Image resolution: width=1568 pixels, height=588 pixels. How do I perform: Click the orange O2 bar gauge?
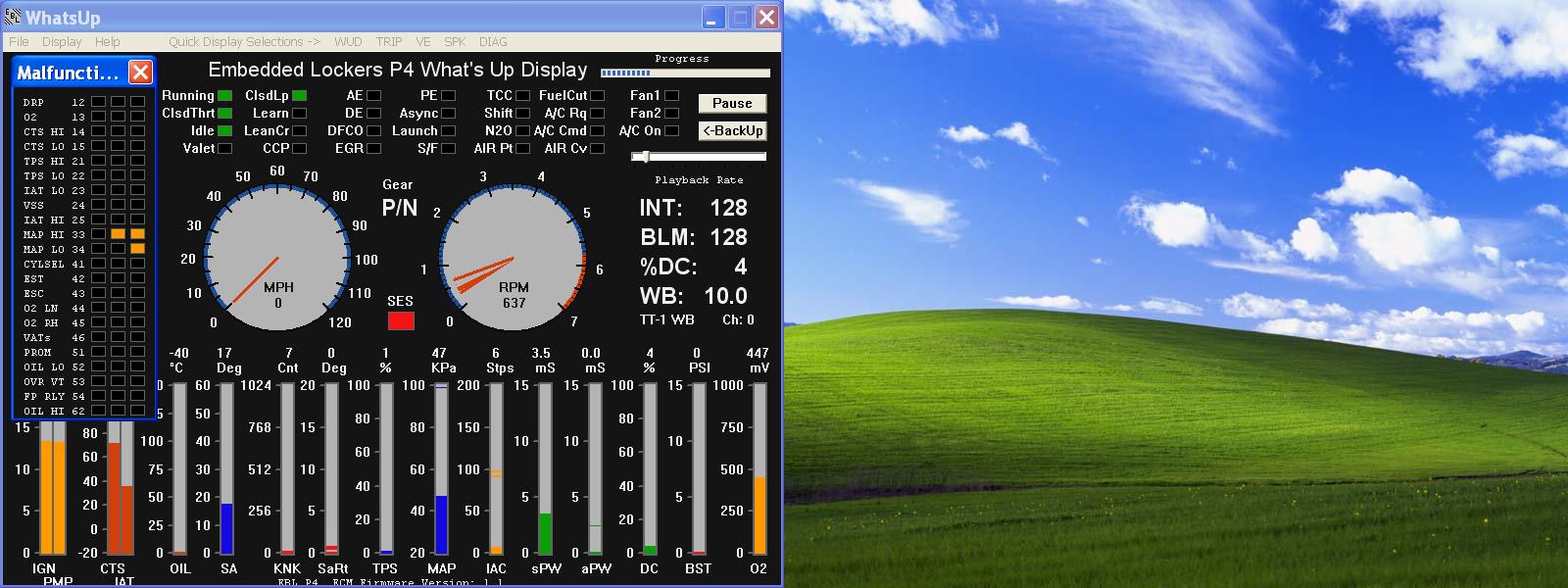[759, 468]
